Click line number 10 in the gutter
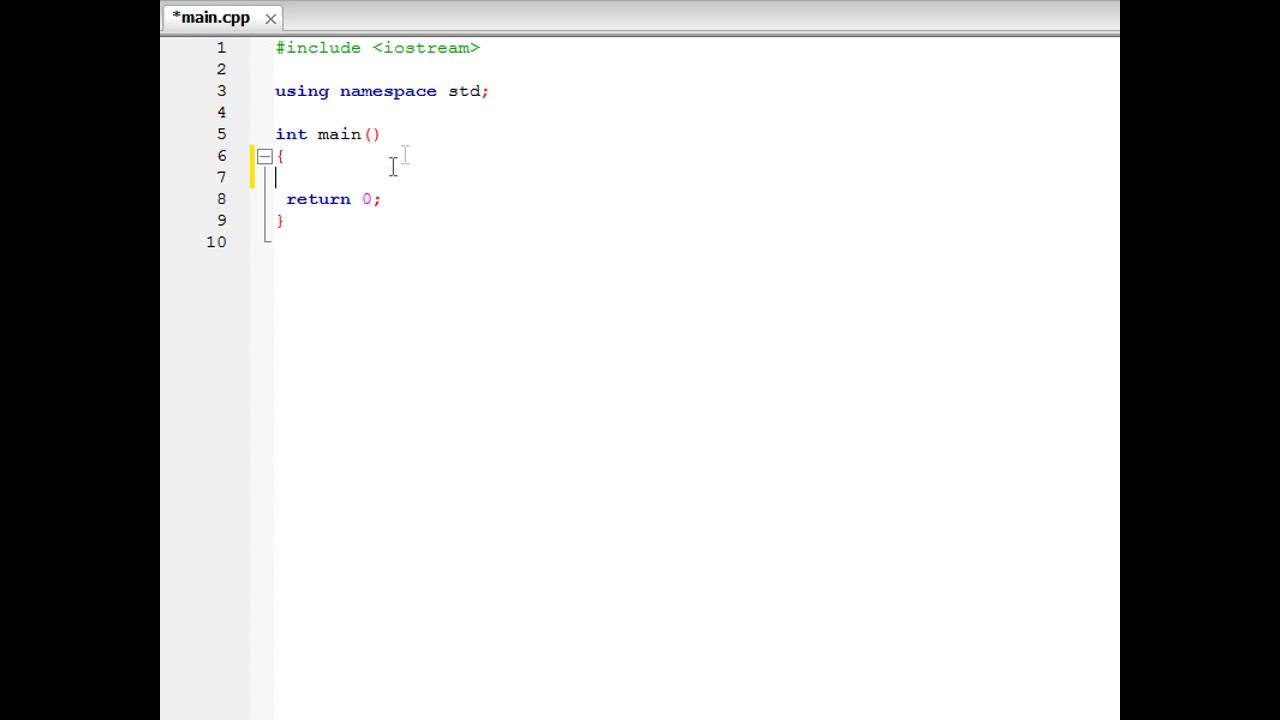 (216, 242)
